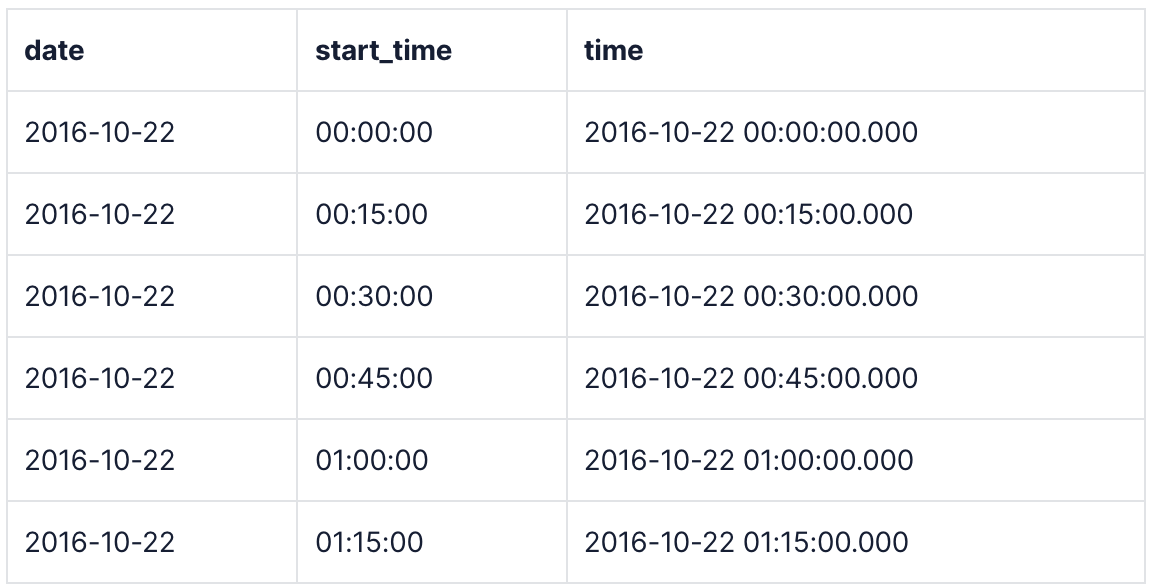Image resolution: width=1152 pixels, height=588 pixels.
Task: Click time cell 2016-10-22 00:00:00.000
Action: [x=751, y=132]
